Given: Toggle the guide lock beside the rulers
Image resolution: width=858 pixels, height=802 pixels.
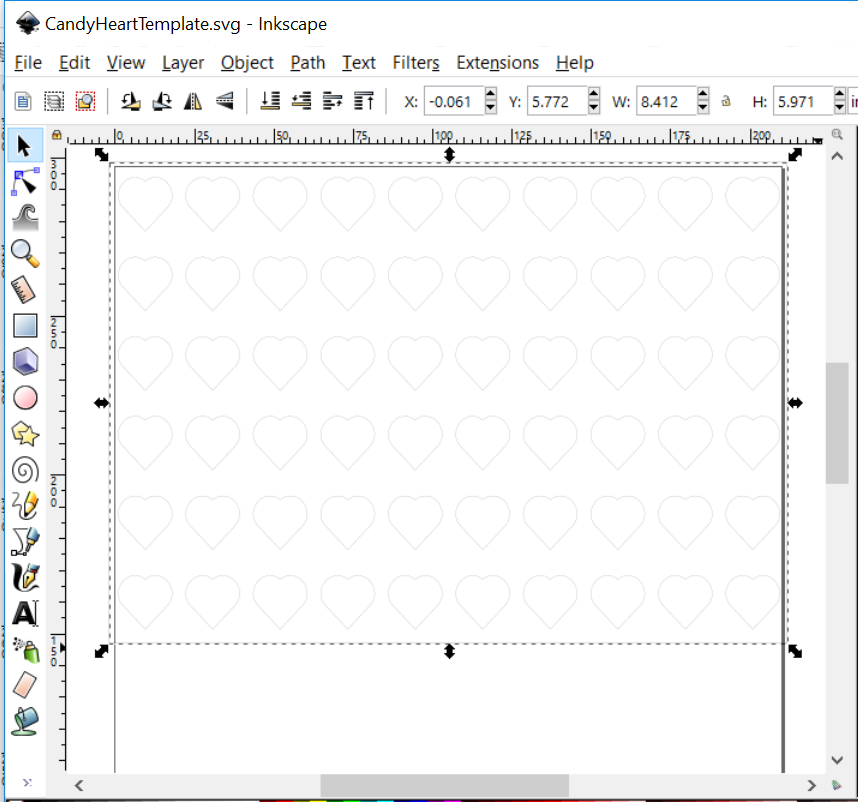Looking at the screenshot, I should coord(57,132).
